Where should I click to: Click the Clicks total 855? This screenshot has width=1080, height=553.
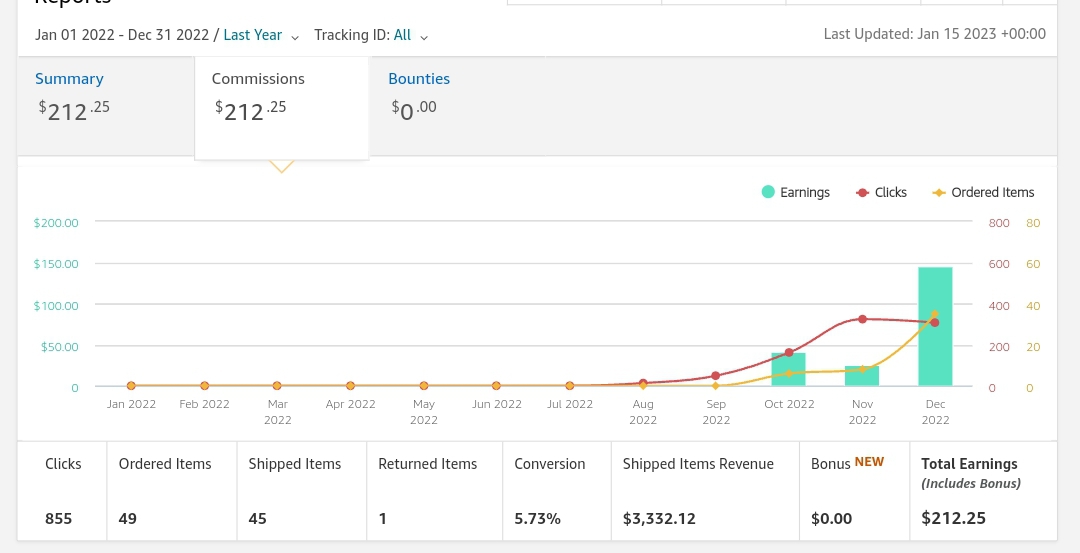click(59, 518)
